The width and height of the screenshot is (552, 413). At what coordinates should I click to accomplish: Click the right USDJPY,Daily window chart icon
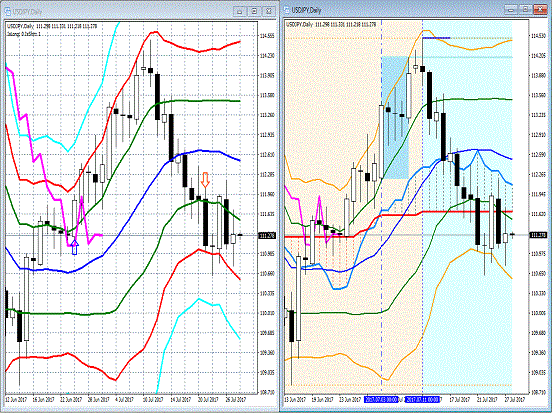pos(287,10)
